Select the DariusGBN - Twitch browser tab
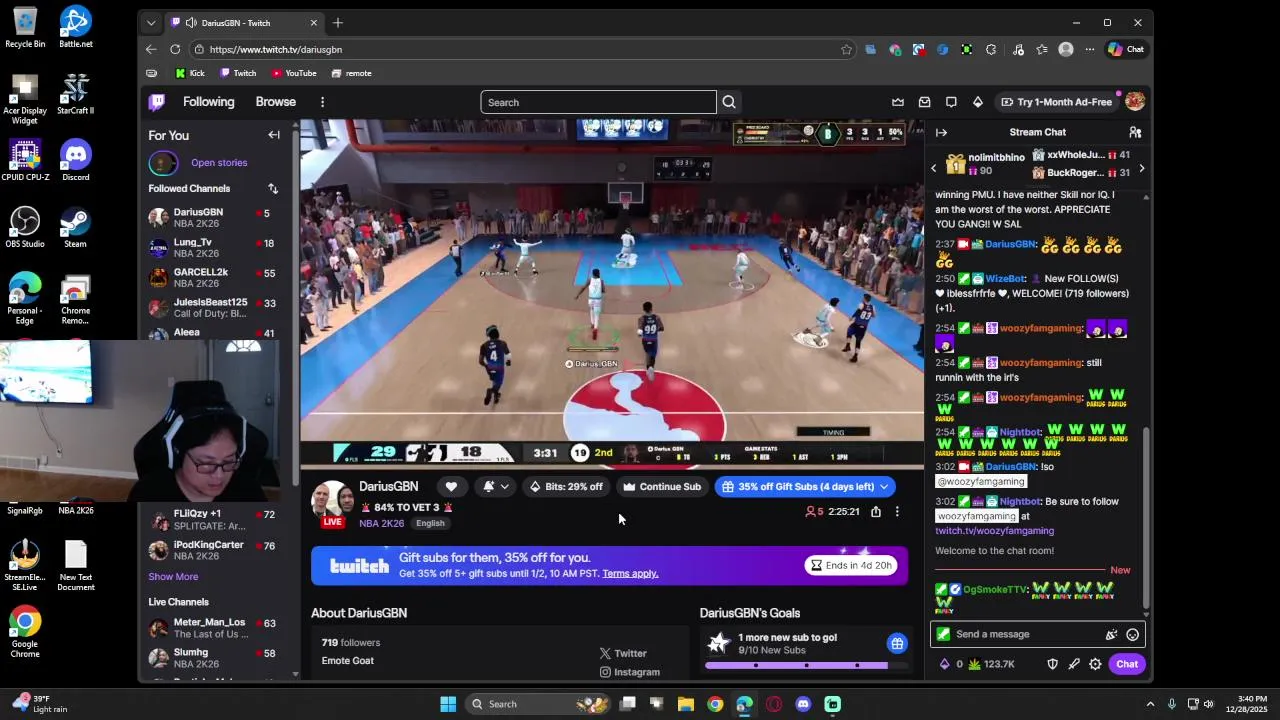The height and width of the screenshot is (720, 1280). coord(244,23)
